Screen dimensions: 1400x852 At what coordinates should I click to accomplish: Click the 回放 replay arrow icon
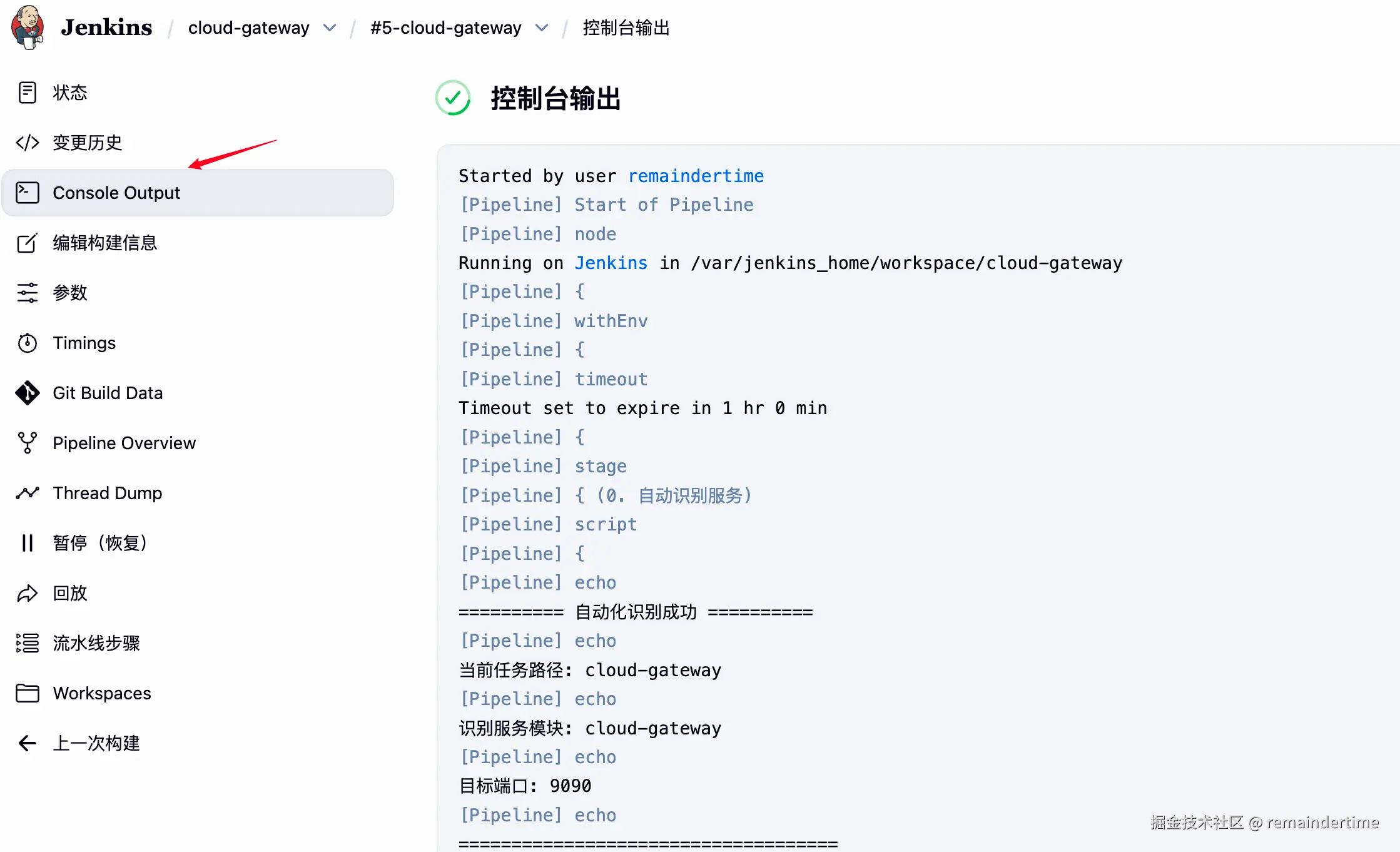click(x=28, y=593)
